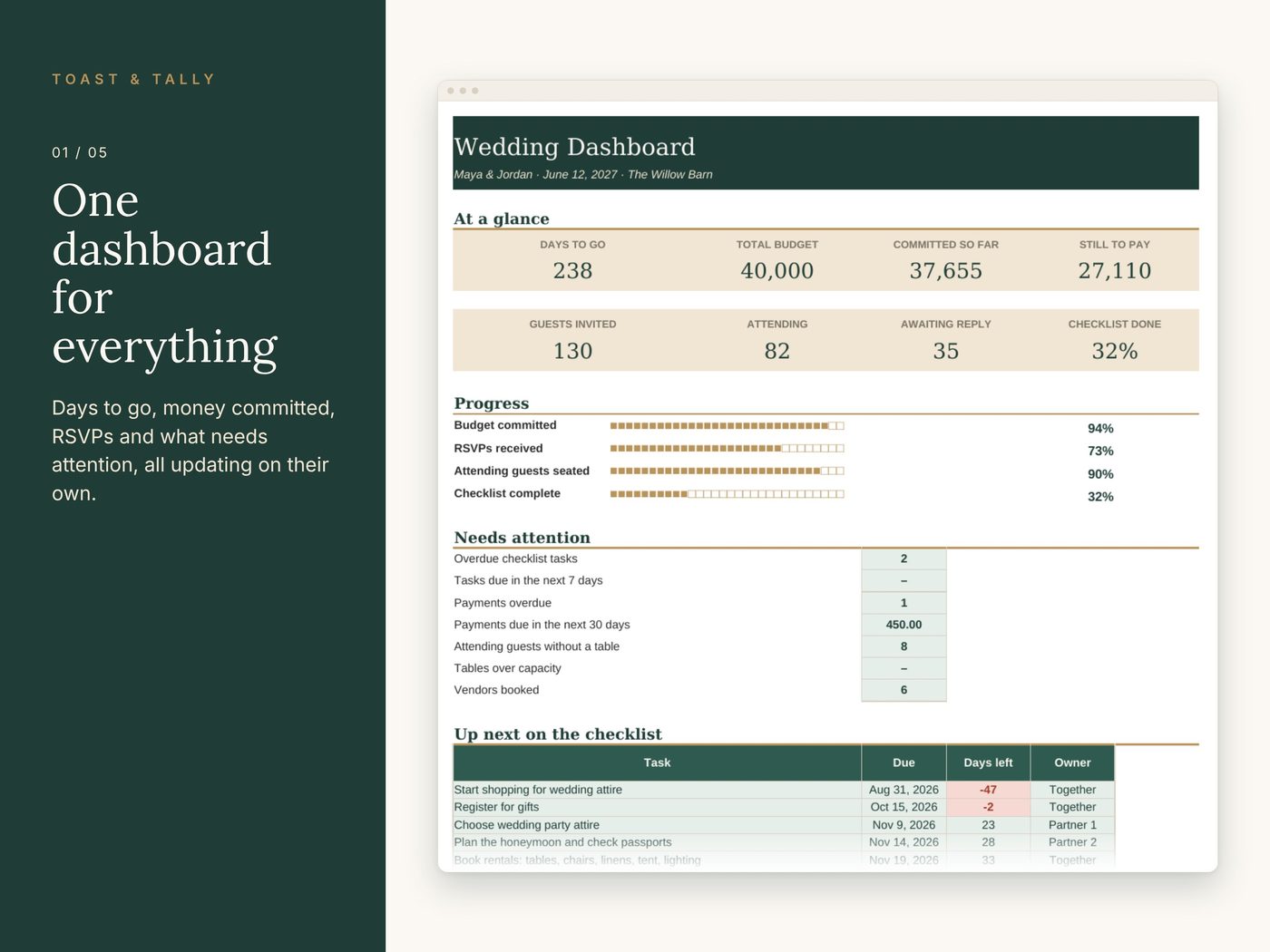
Task: Click the Wedding Dashboard title
Action: click(x=574, y=147)
